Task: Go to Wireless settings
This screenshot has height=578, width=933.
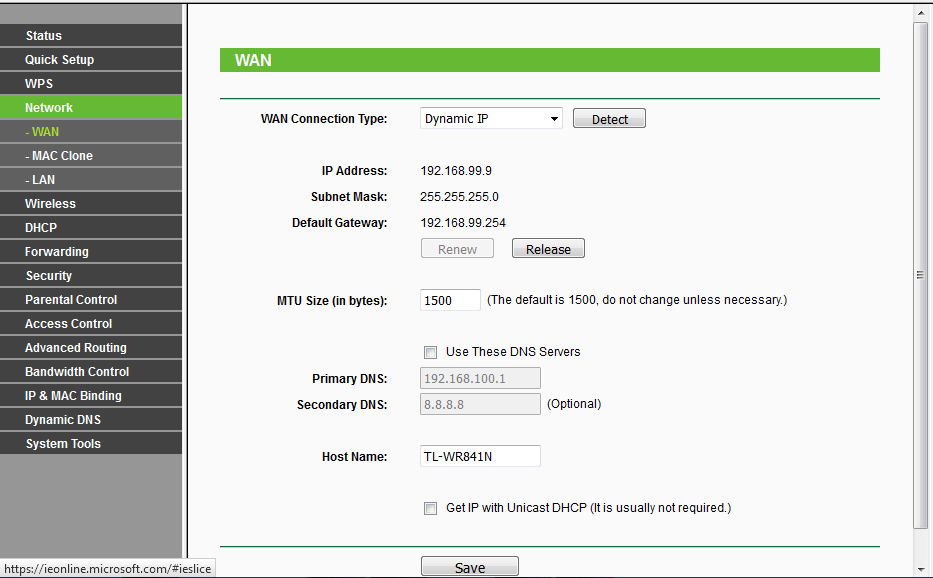Action: coord(91,204)
